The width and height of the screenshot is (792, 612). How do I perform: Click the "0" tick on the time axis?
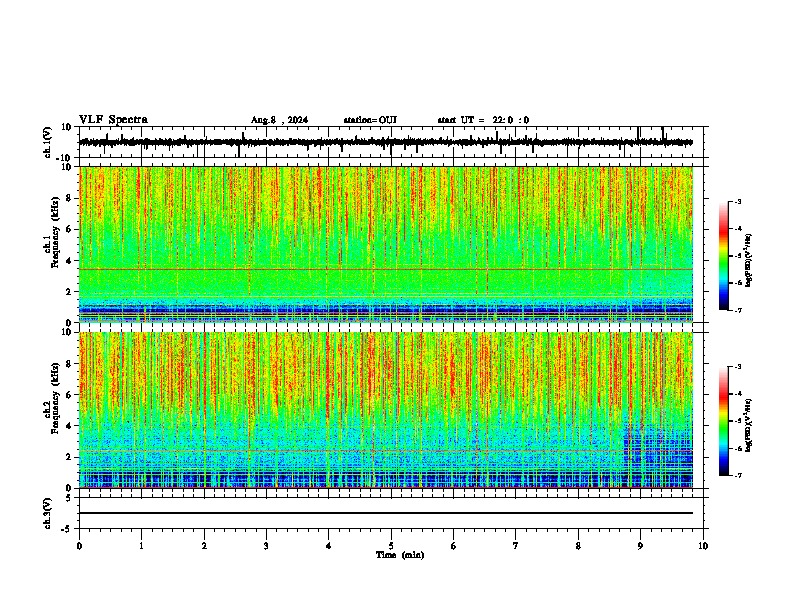79,546
